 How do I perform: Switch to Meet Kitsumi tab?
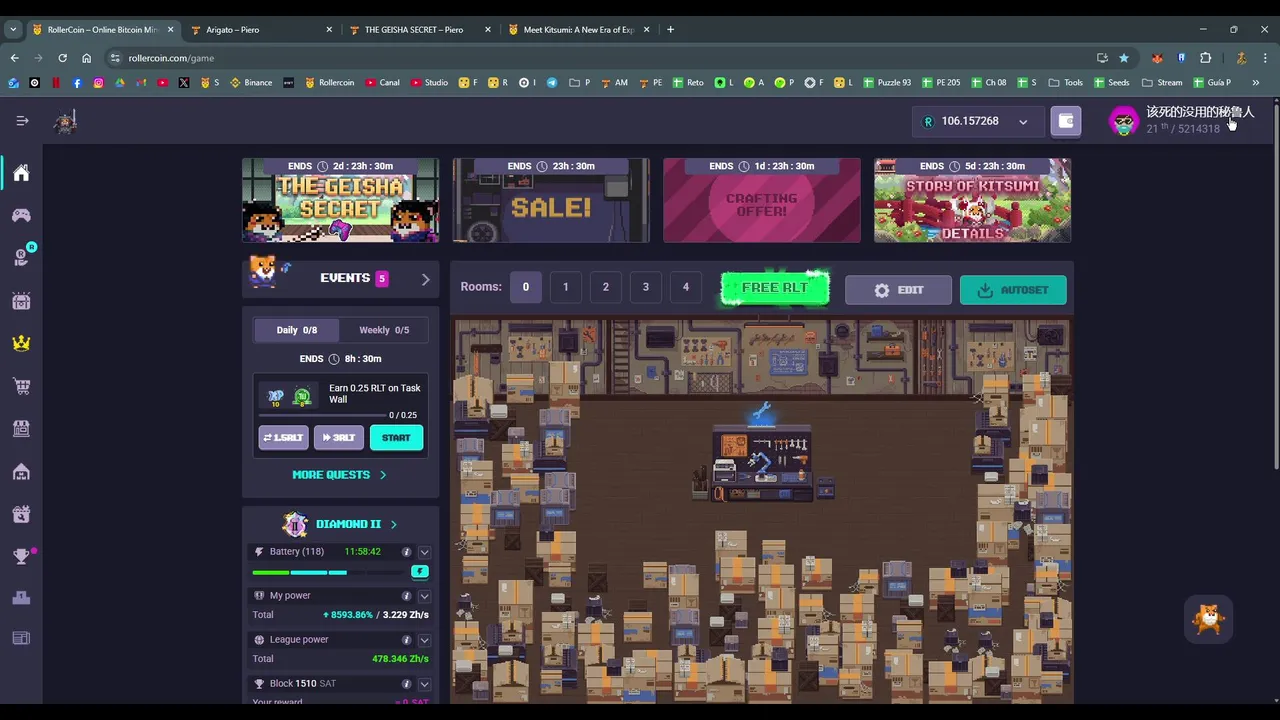coord(578,30)
